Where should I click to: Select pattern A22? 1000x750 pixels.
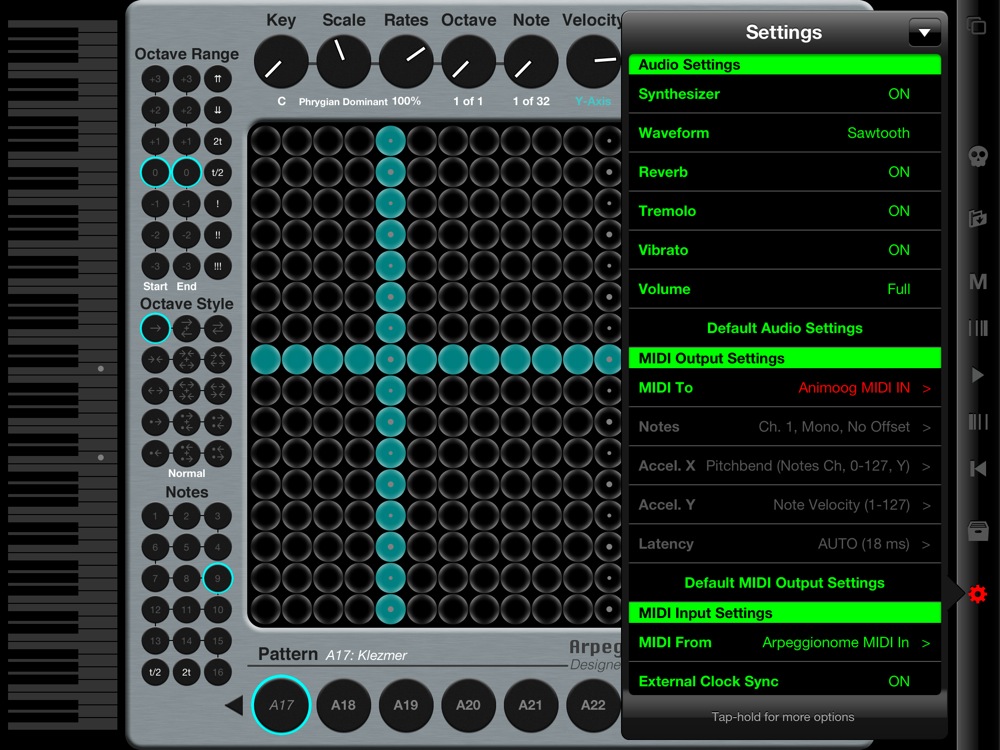(593, 705)
